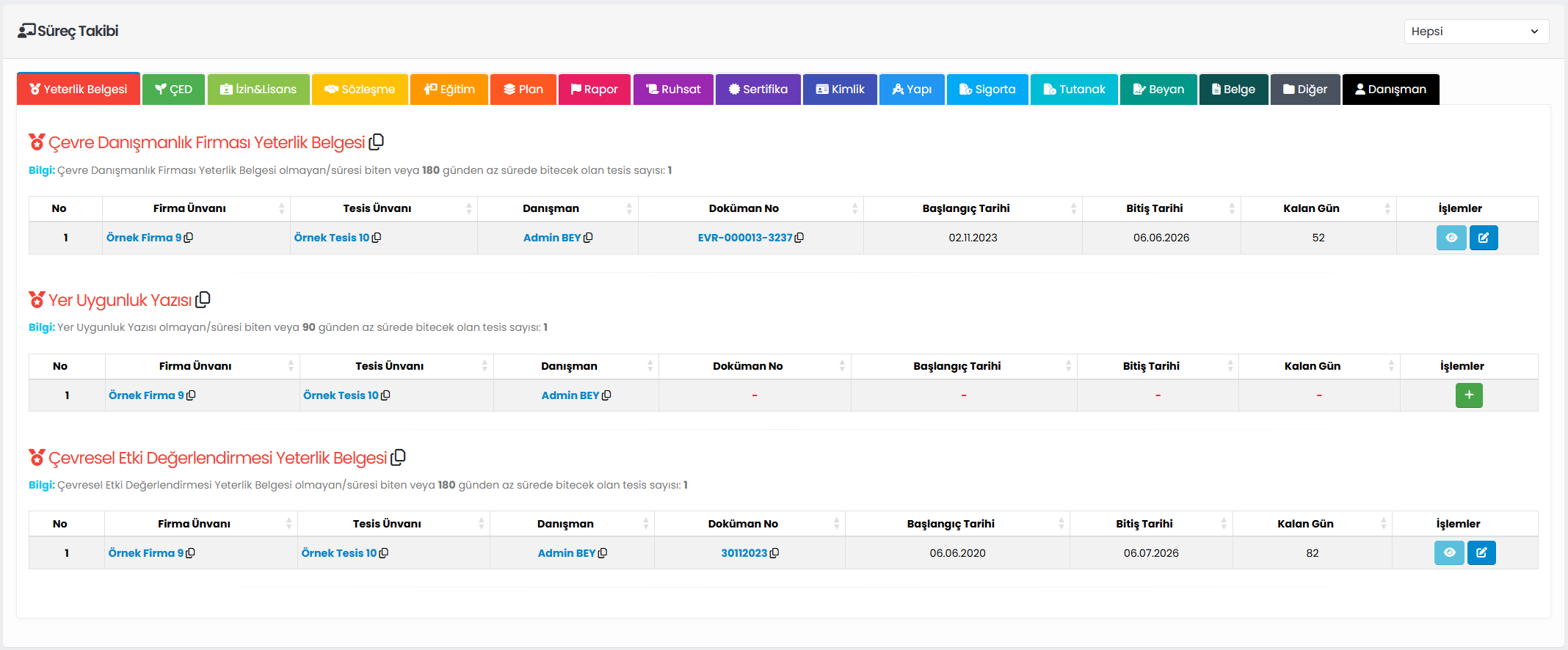Sort the third table by Firma Ünvanı
This screenshot has height=650, width=1568.
(x=288, y=524)
